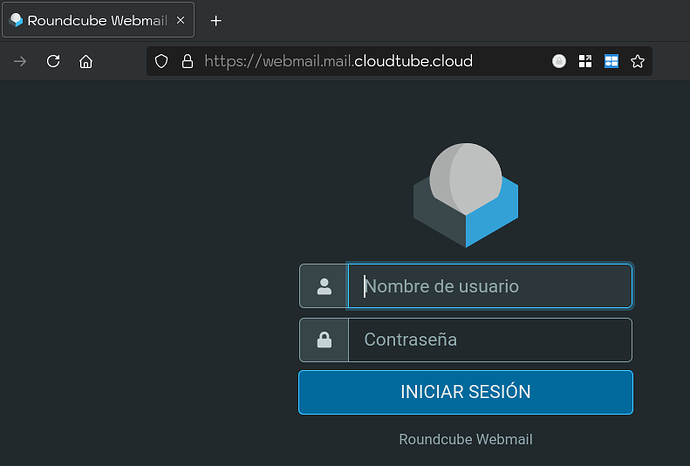Click the Roundcube Webmail footer text
The image size is (690, 466).
(466, 439)
